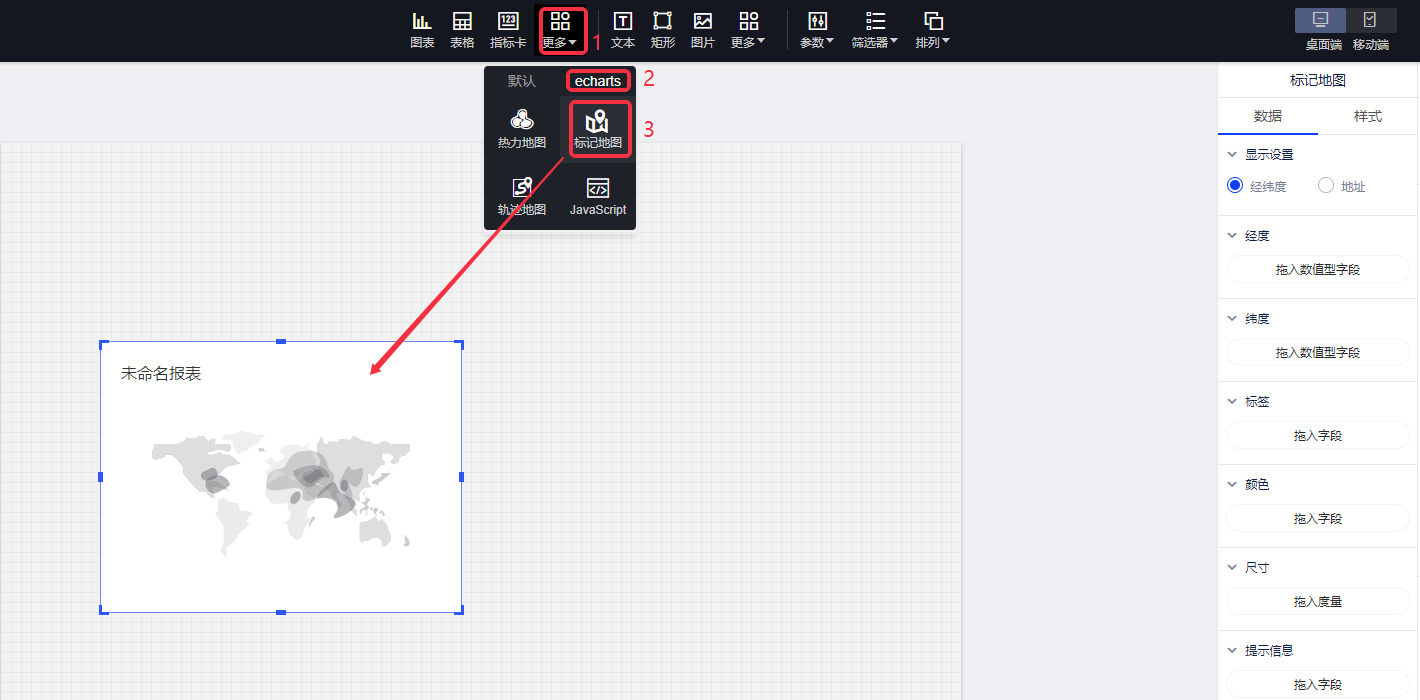Insert a 指标卡 indicator card

coord(508,29)
